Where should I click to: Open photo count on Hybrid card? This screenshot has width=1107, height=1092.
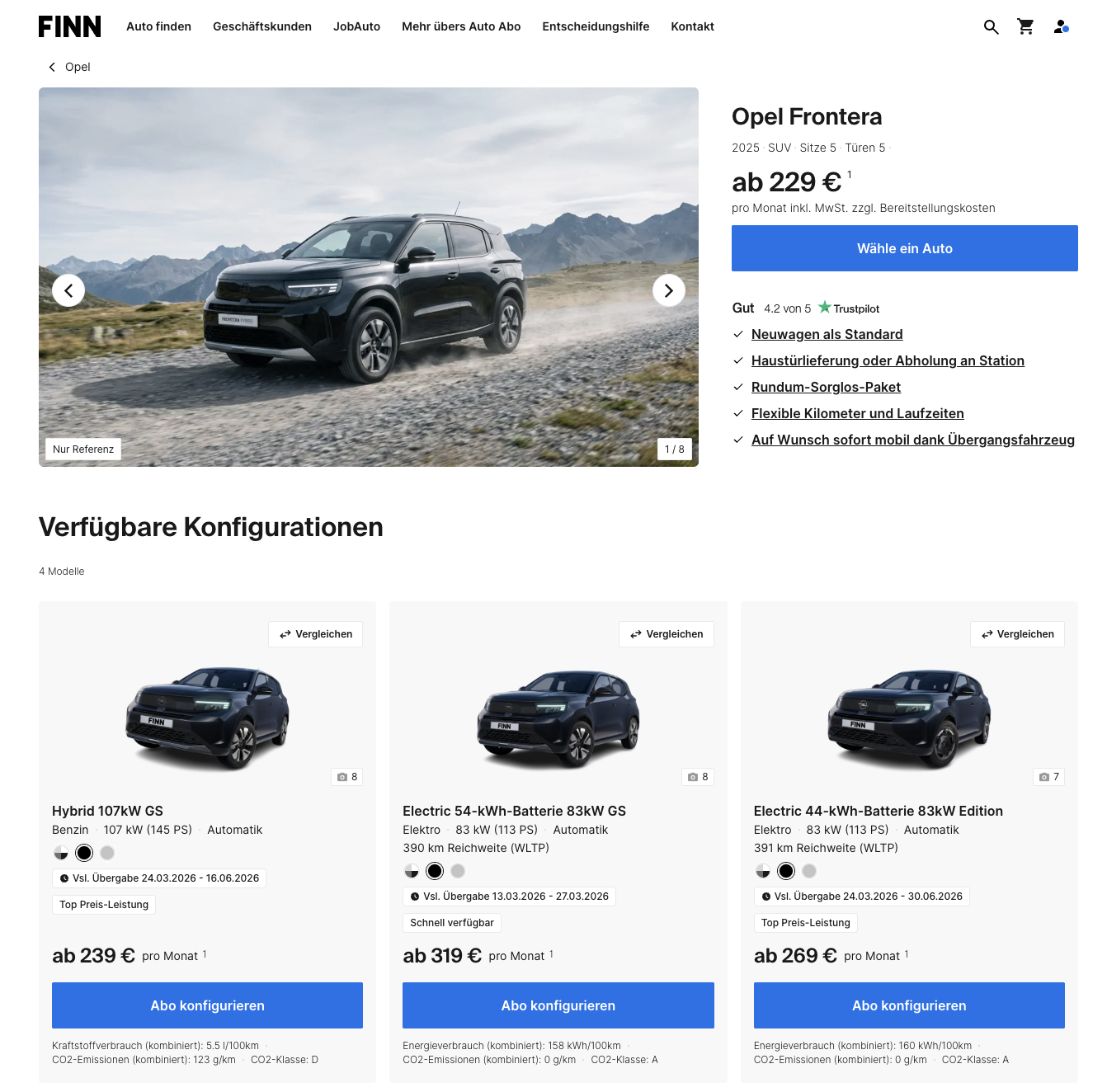pos(347,777)
